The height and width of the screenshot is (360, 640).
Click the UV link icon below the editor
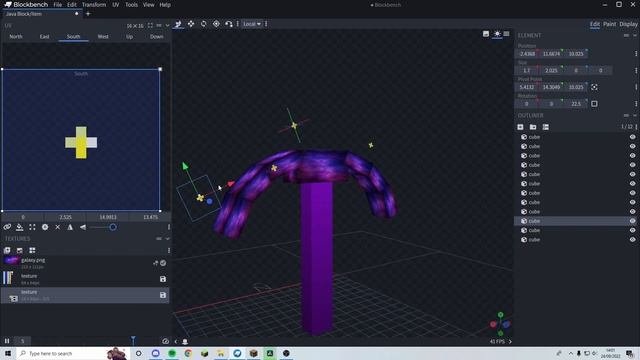(x=7, y=227)
